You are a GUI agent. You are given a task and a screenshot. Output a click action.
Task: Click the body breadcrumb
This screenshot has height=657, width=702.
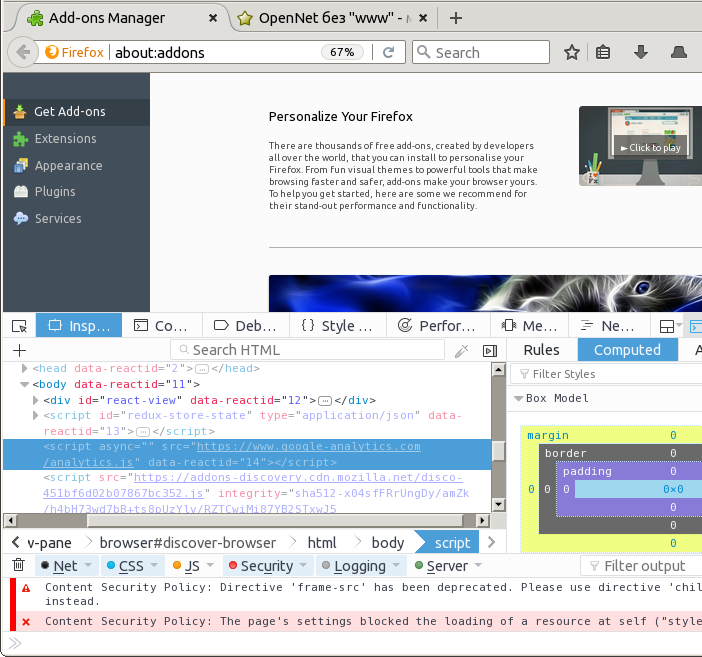(388, 542)
